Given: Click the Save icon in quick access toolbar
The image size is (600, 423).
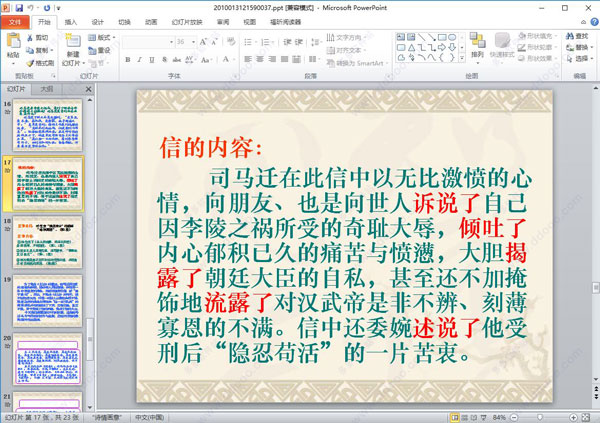Looking at the screenshot, I should click(19, 7).
